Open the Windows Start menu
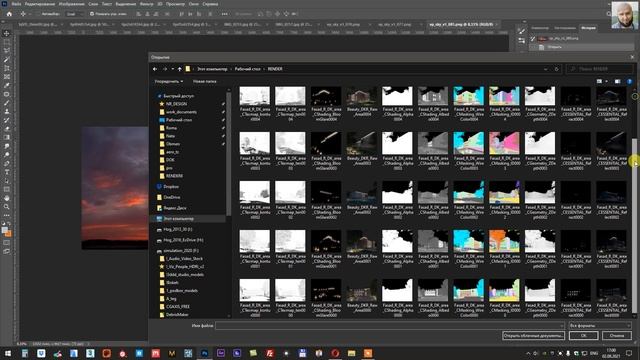 coord(8,353)
